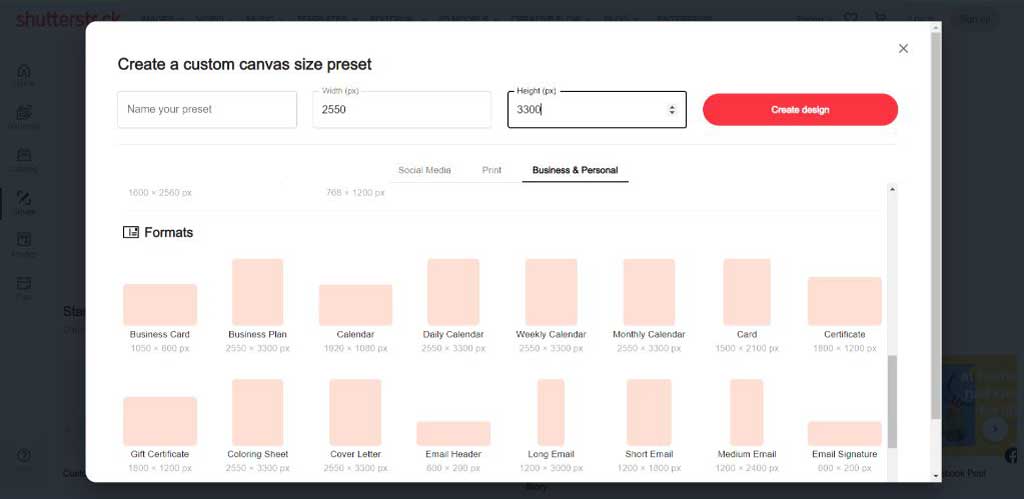Focus the Width (px) input field
This screenshot has height=499, width=1024.
pos(401,110)
